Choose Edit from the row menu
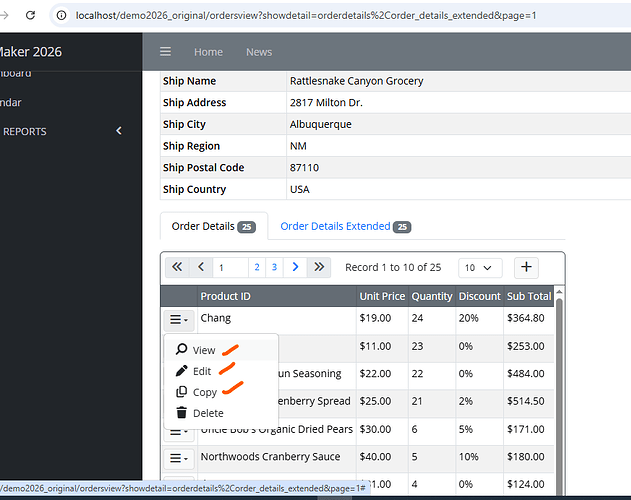631x500 pixels. 221,371
